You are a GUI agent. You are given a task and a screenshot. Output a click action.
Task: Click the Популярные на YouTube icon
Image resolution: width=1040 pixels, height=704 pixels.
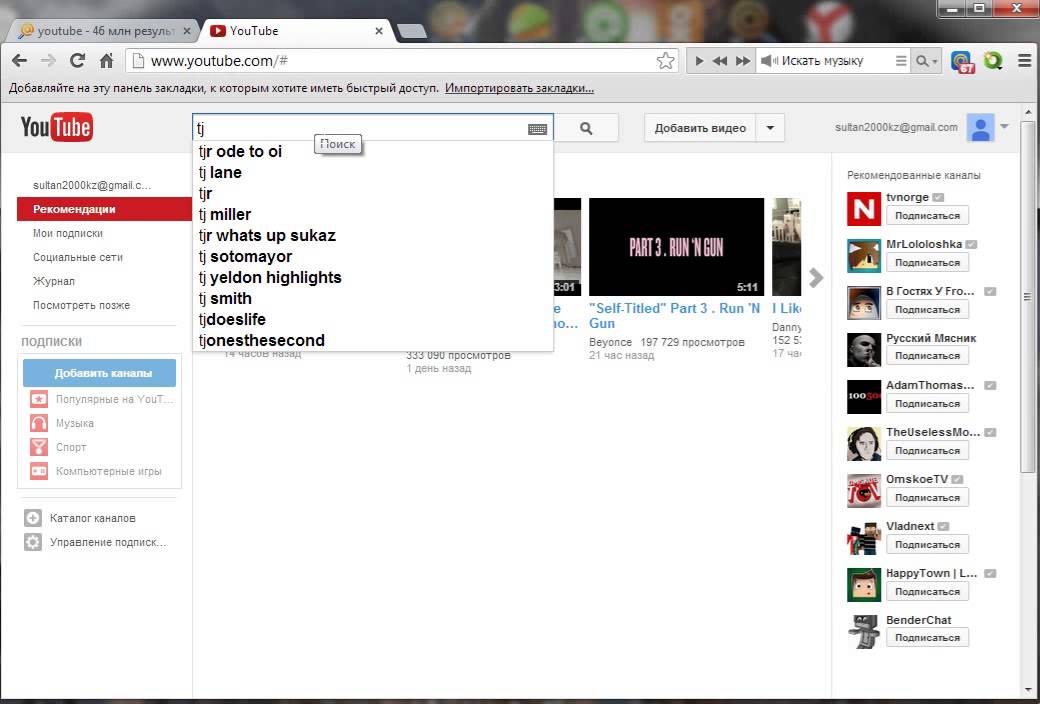(x=39, y=399)
